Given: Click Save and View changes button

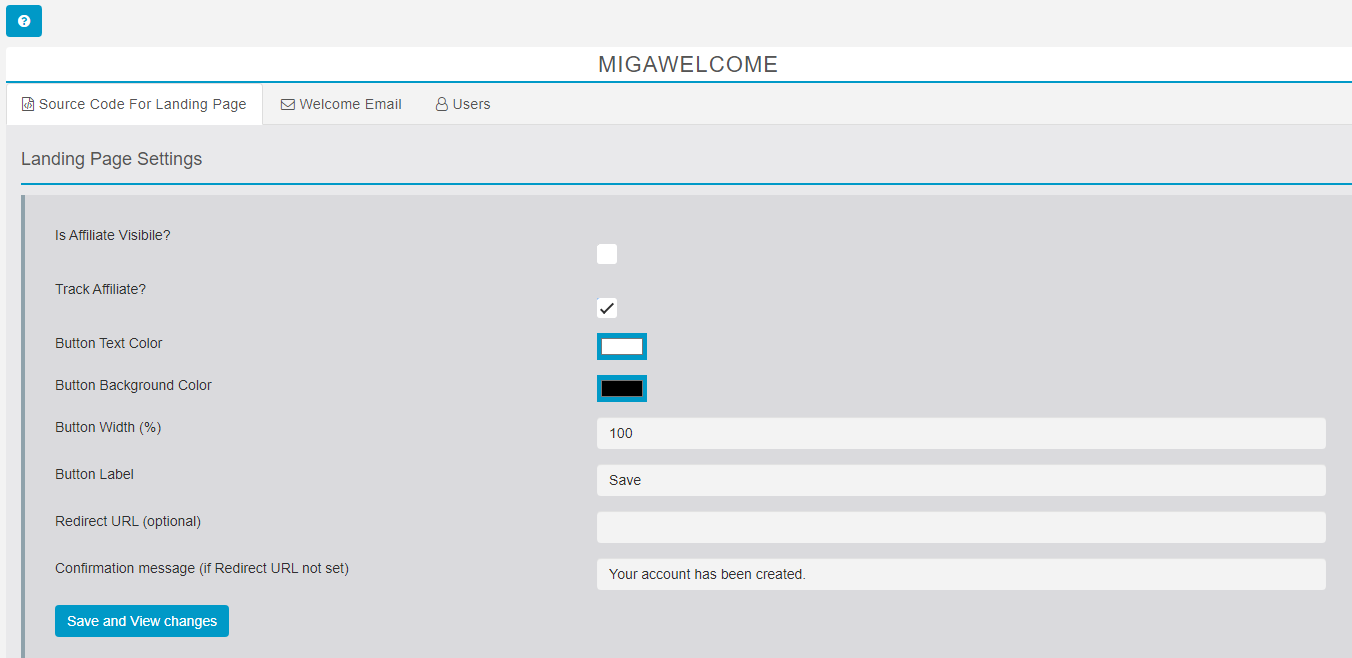Looking at the screenshot, I should point(142,621).
